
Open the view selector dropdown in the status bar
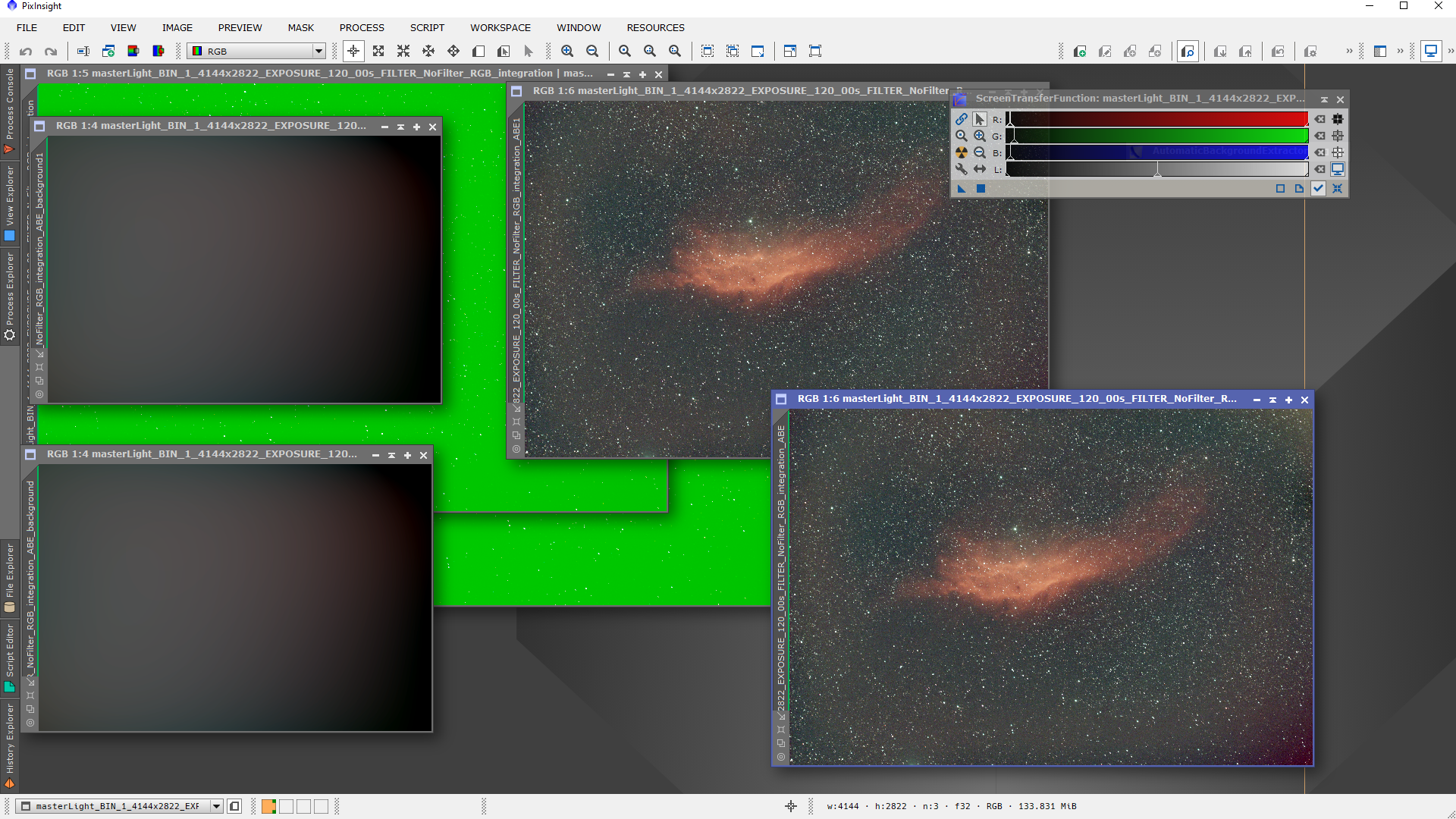(217, 806)
